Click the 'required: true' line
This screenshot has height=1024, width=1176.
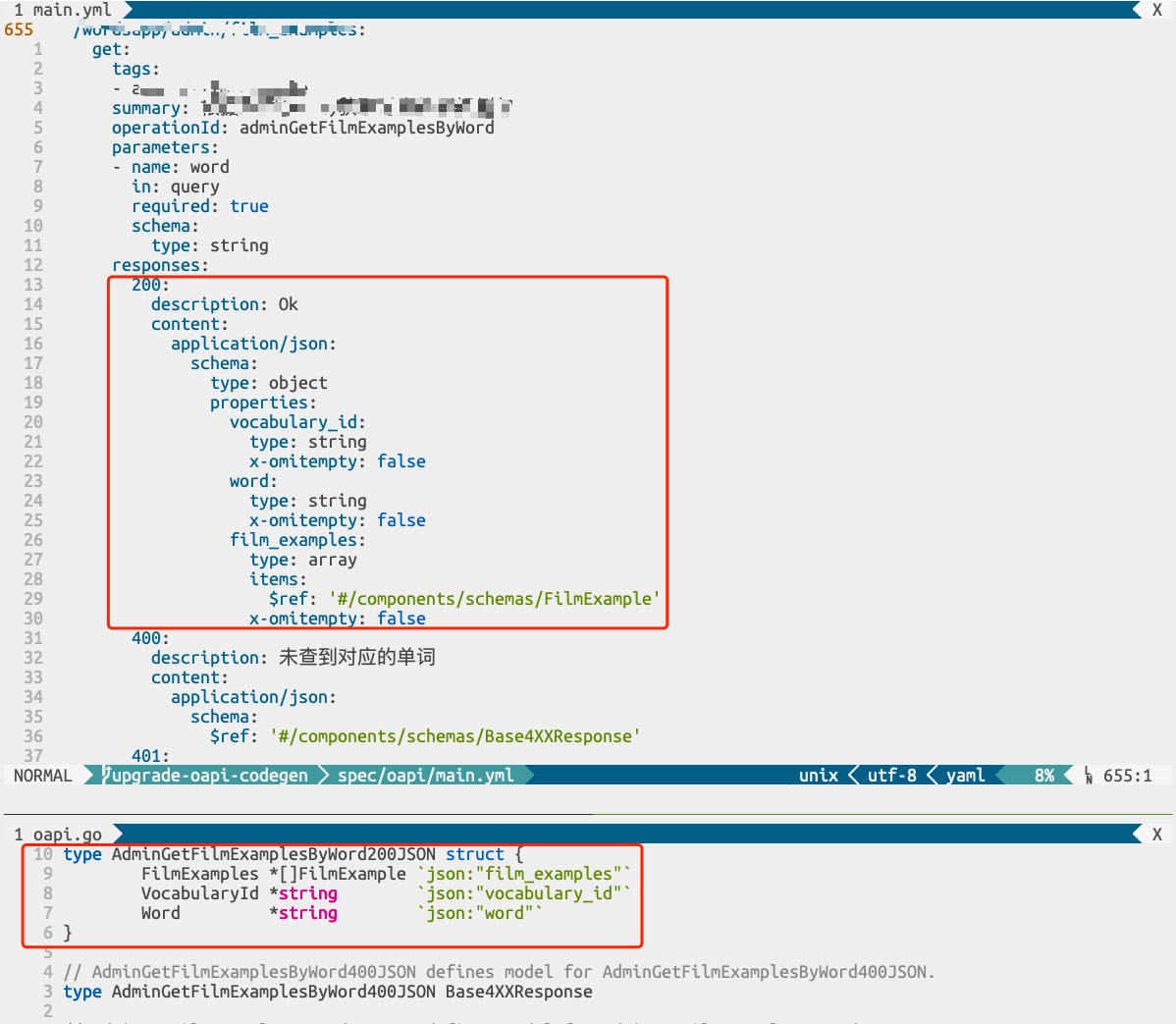point(200,206)
